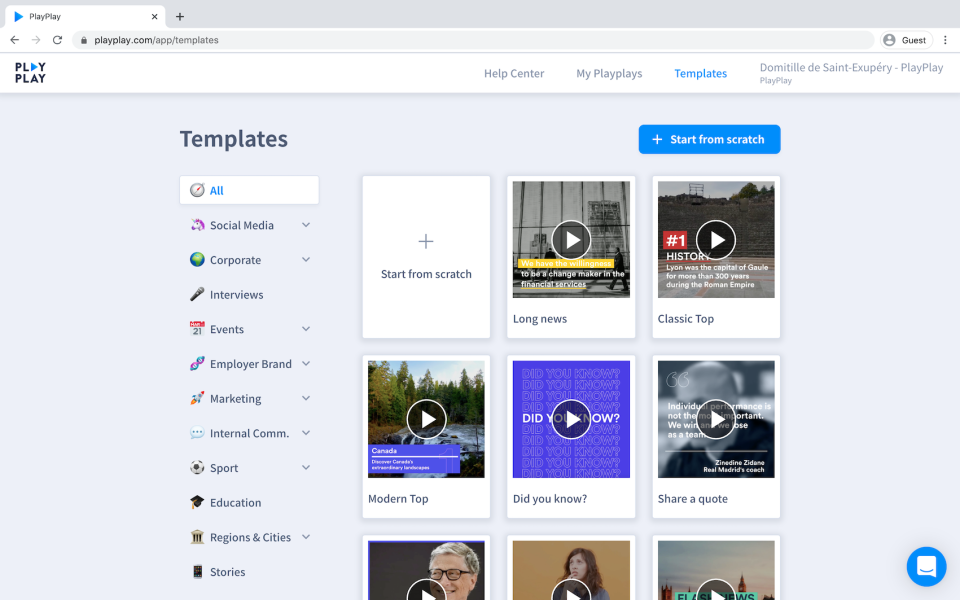Screen dimensions: 960x600
Task: Click the blue Start from scratch button
Action: coord(709,140)
